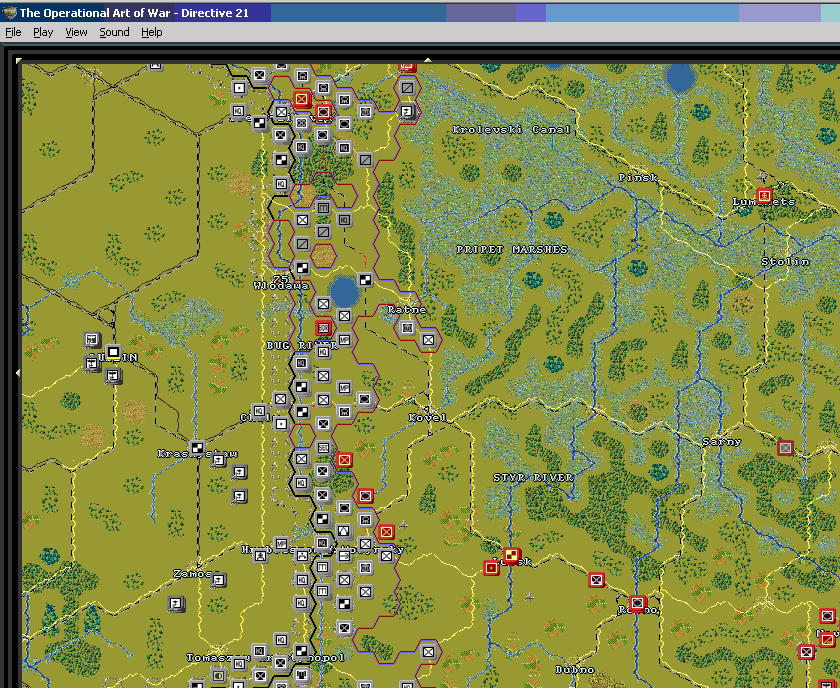This screenshot has width=840, height=688.
Task: Select the air unit counter southeast of Lublin
Action: pyautogui.click(x=113, y=376)
